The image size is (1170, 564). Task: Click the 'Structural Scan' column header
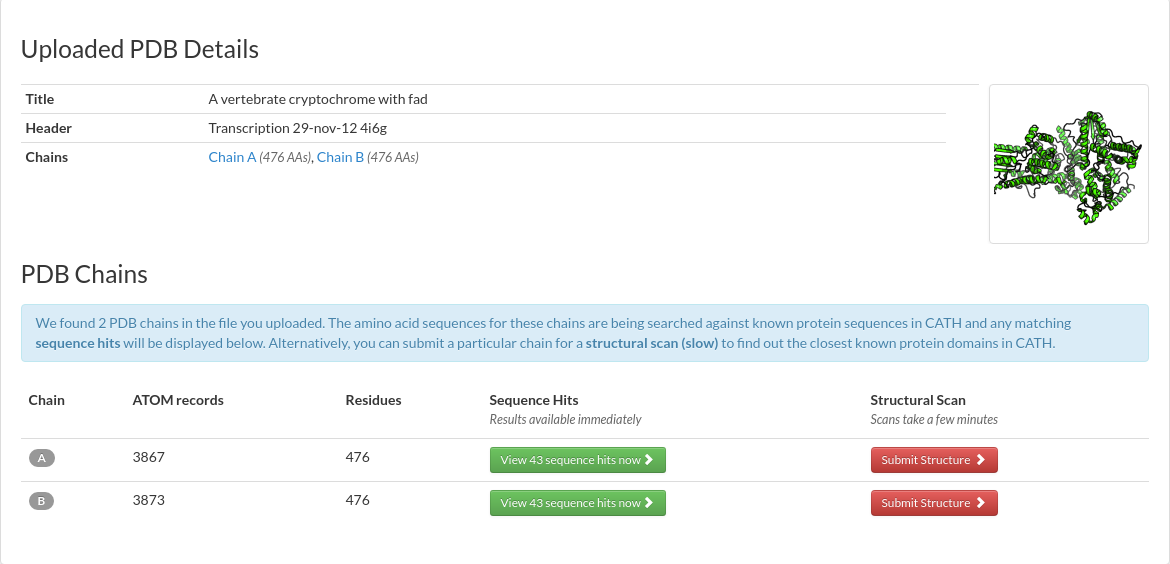pyautogui.click(x=917, y=400)
